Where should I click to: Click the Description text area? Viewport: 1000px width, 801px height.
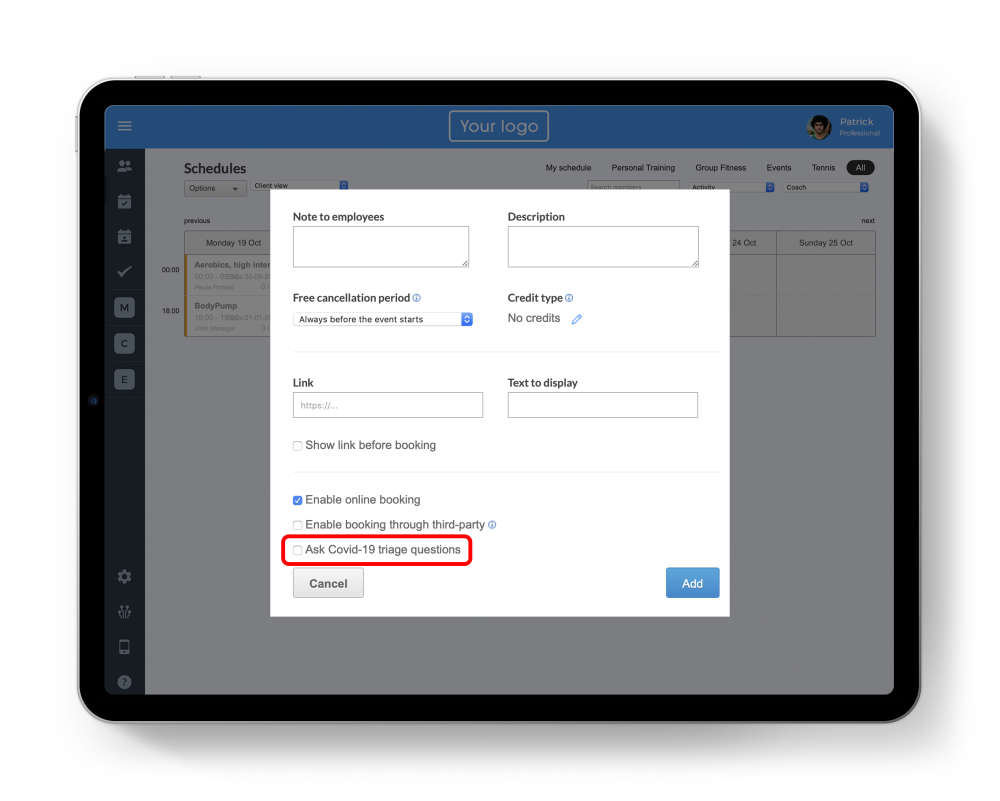click(x=603, y=247)
